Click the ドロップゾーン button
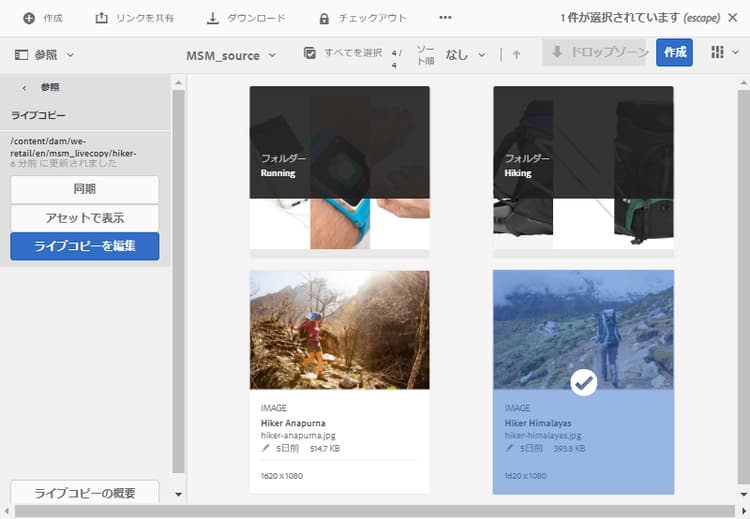 click(594, 52)
